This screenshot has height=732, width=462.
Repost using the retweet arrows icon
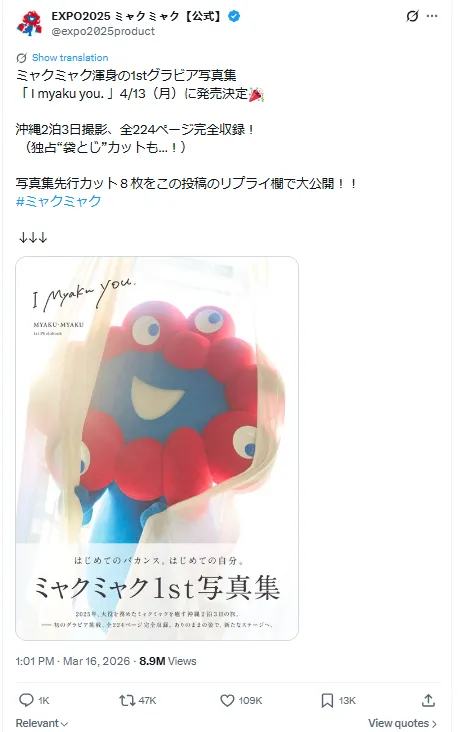click(x=126, y=700)
